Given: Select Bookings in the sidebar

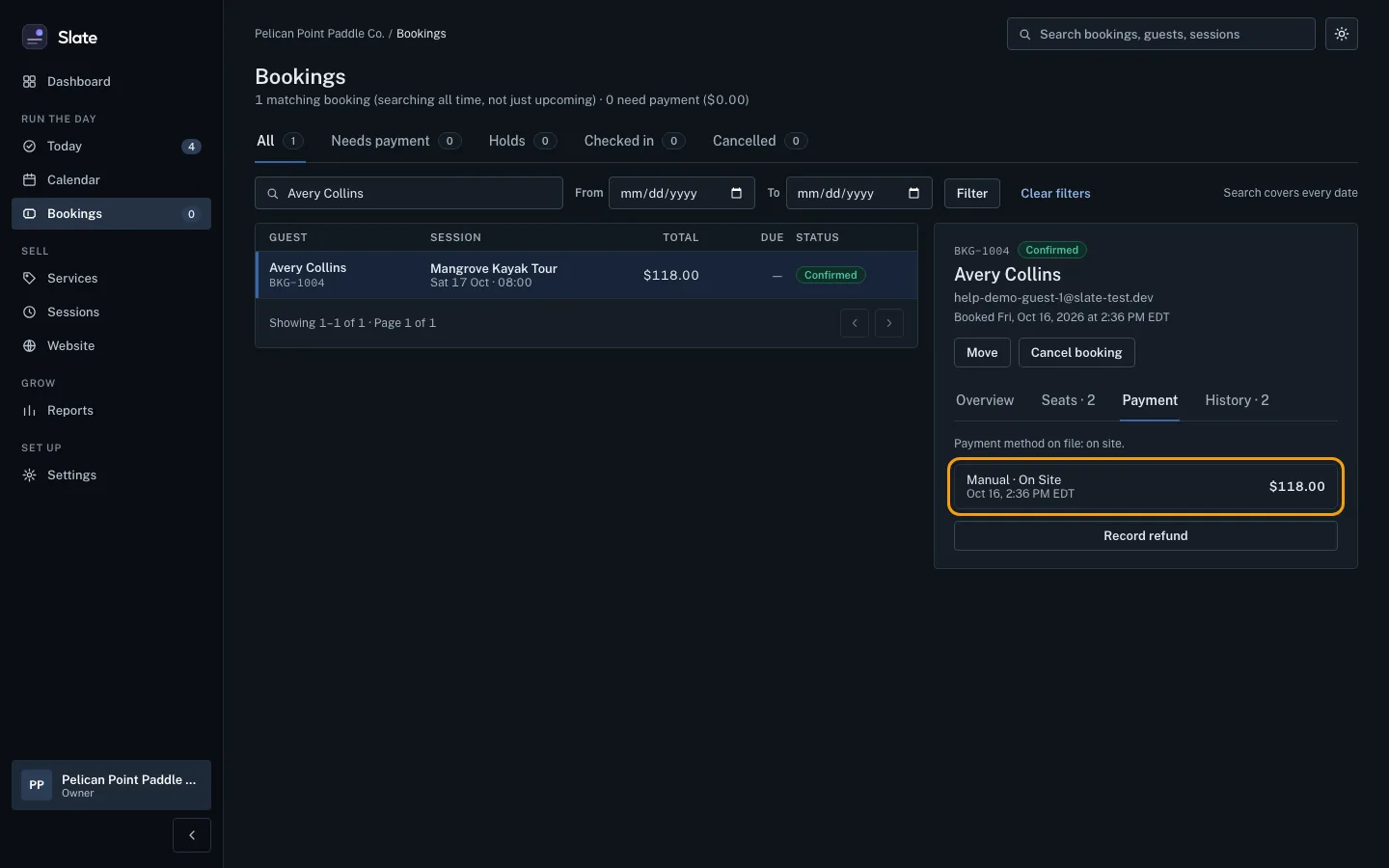Looking at the screenshot, I should tap(111, 214).
